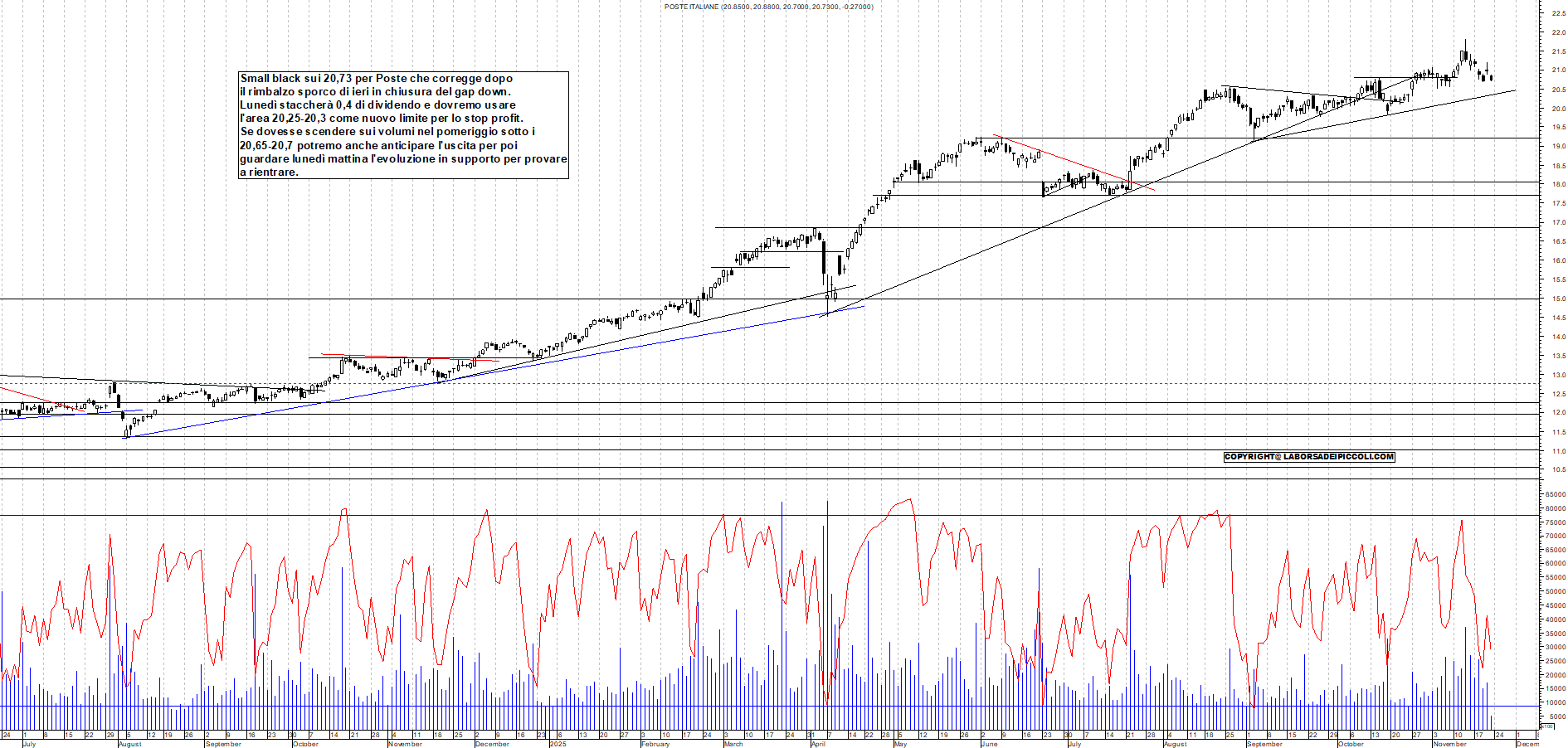Screen dimensions: 1568x748
Task: Click the long black candle in April
Action: point(823,257)
